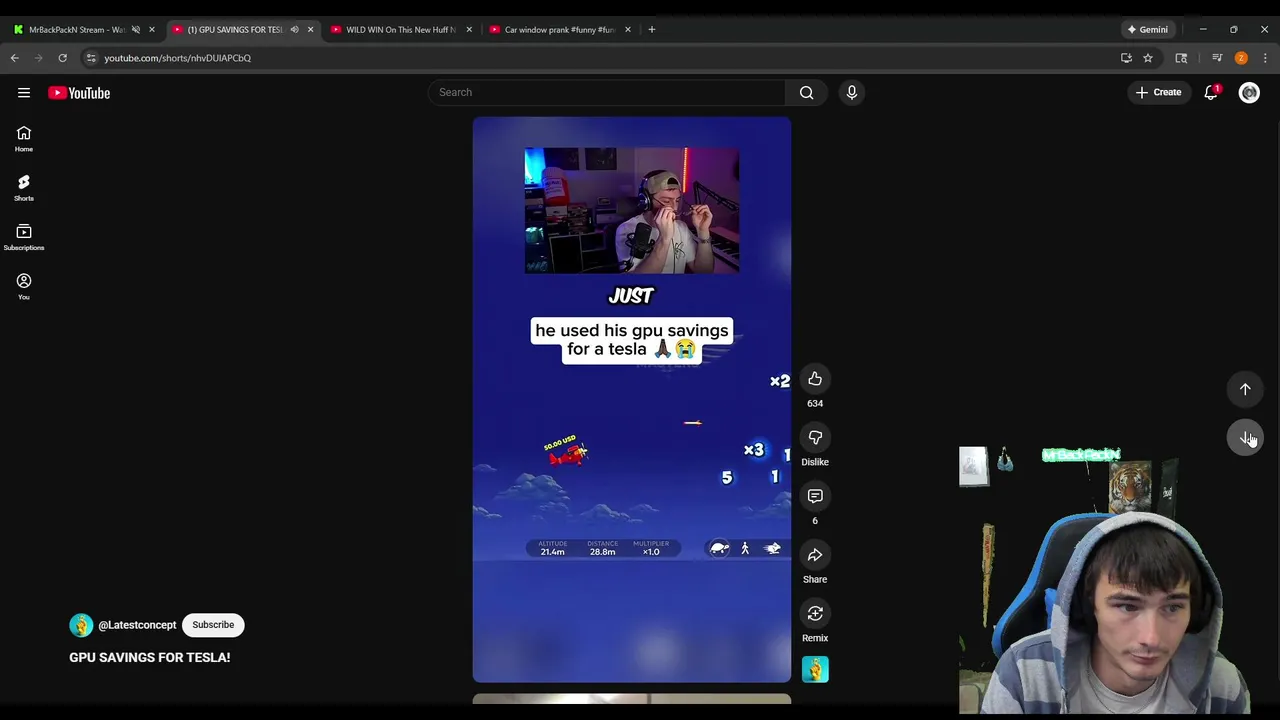1280x720 pixels.
Task: Open the Google Lens search icon
Action: (x=1181, y=58)
